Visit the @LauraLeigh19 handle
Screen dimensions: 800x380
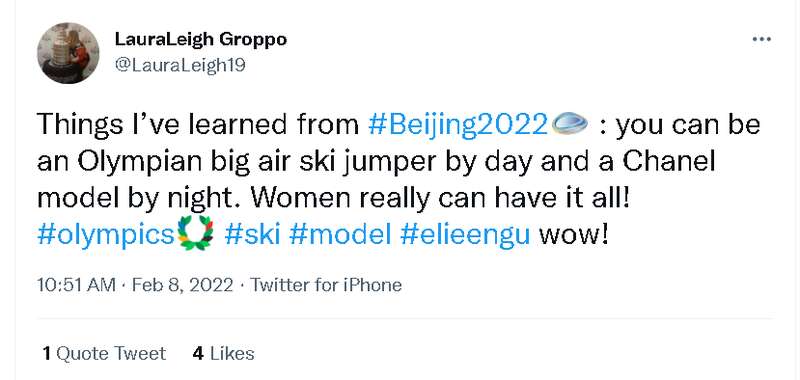pyautogui.click(x=180, y=66)
